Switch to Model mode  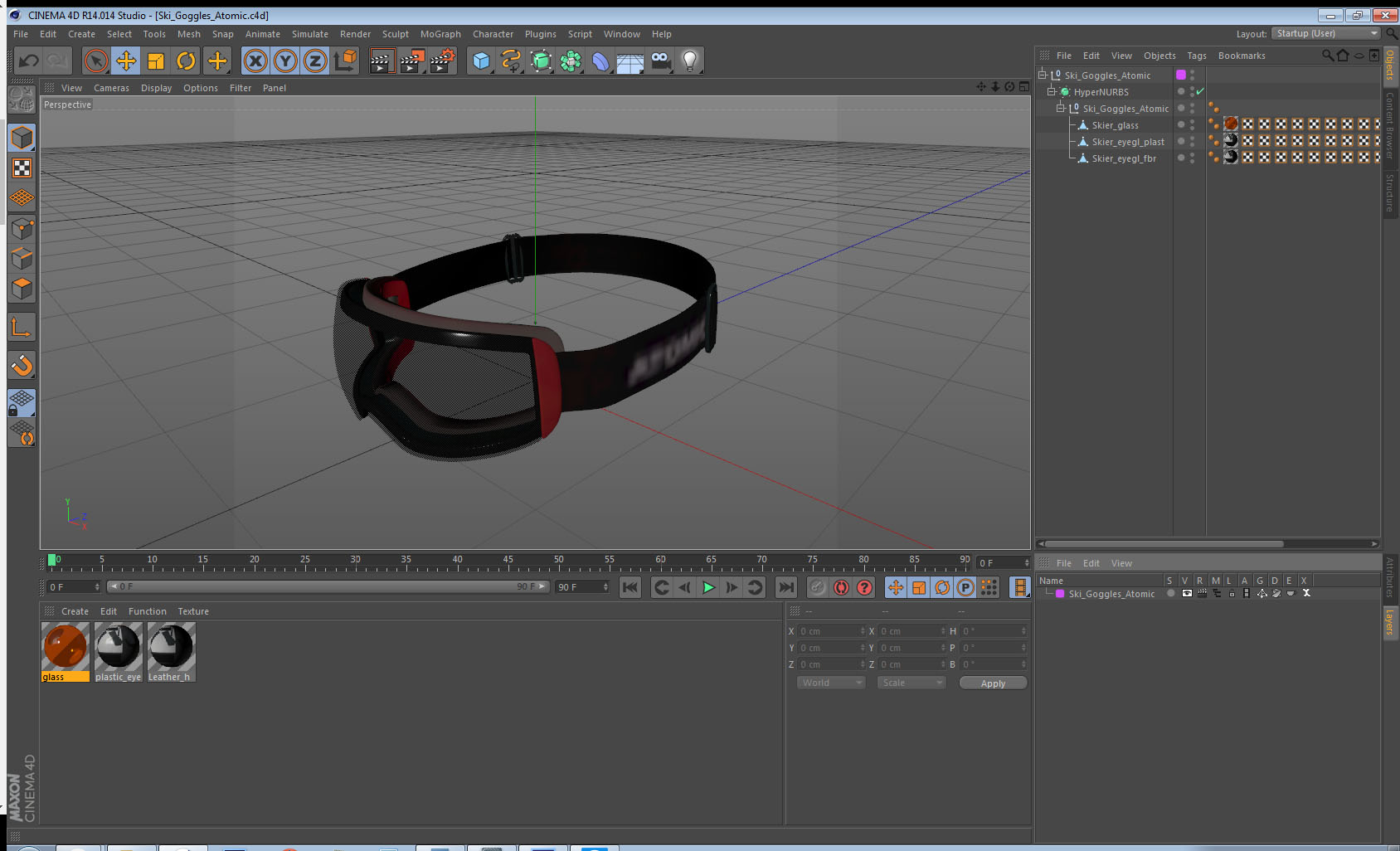[22, 138]
